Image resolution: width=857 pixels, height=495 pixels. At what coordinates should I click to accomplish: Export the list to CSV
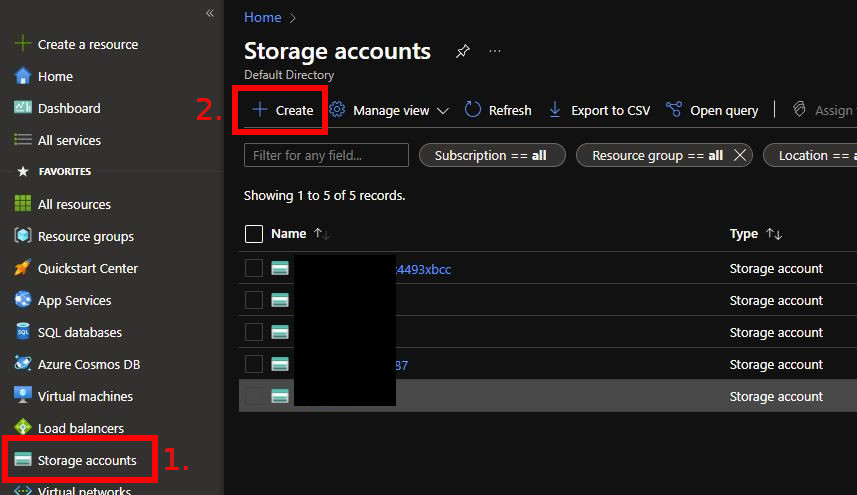(x=599, y=110)
